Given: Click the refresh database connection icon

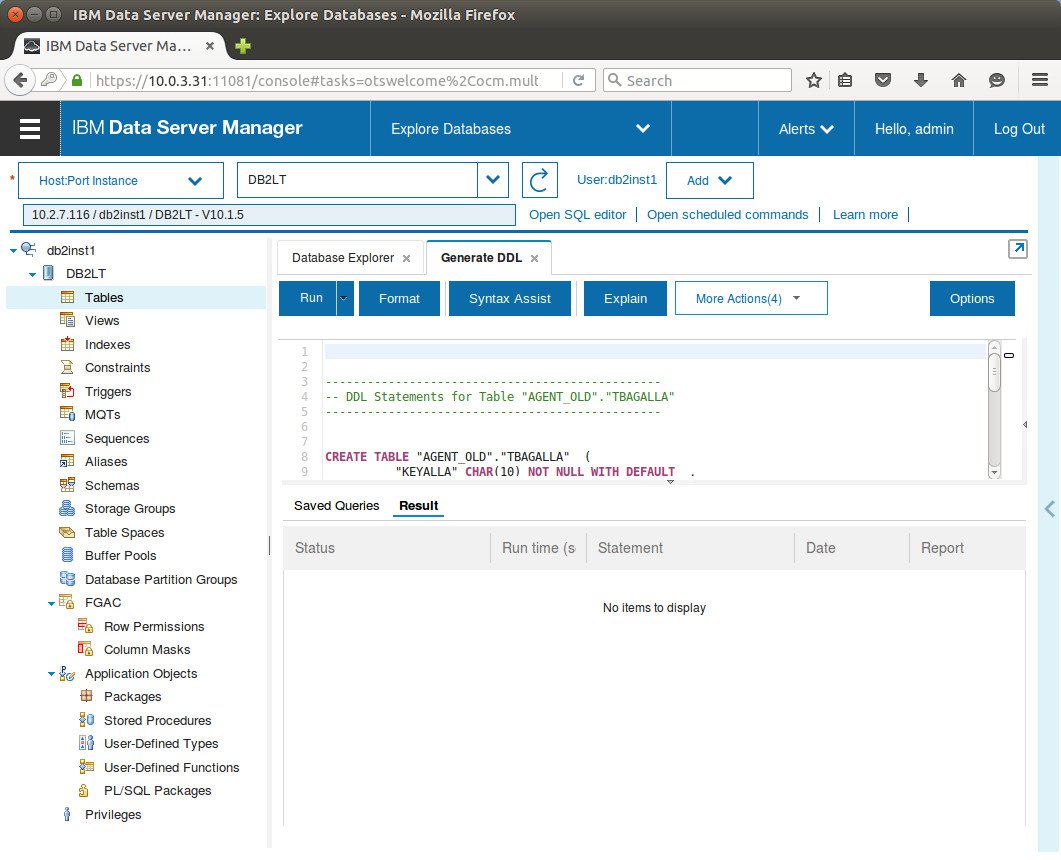Looking at the screenshot, I should [539, 180].
